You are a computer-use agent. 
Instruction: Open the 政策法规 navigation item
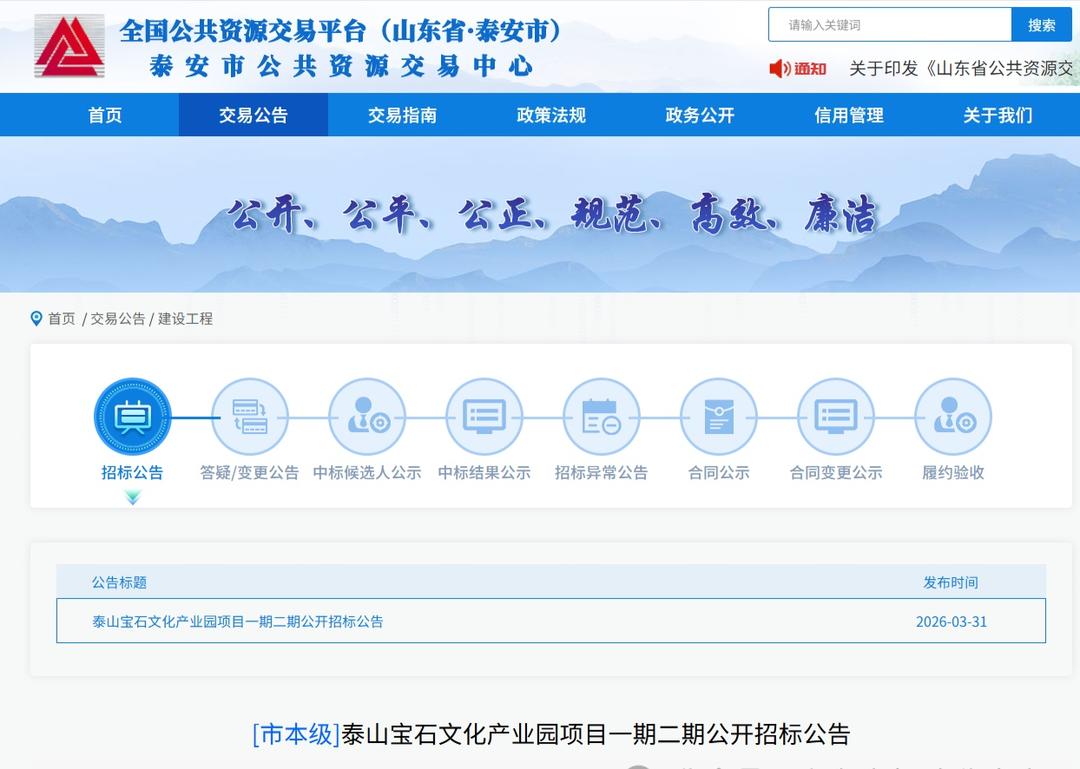coord(551,115)
